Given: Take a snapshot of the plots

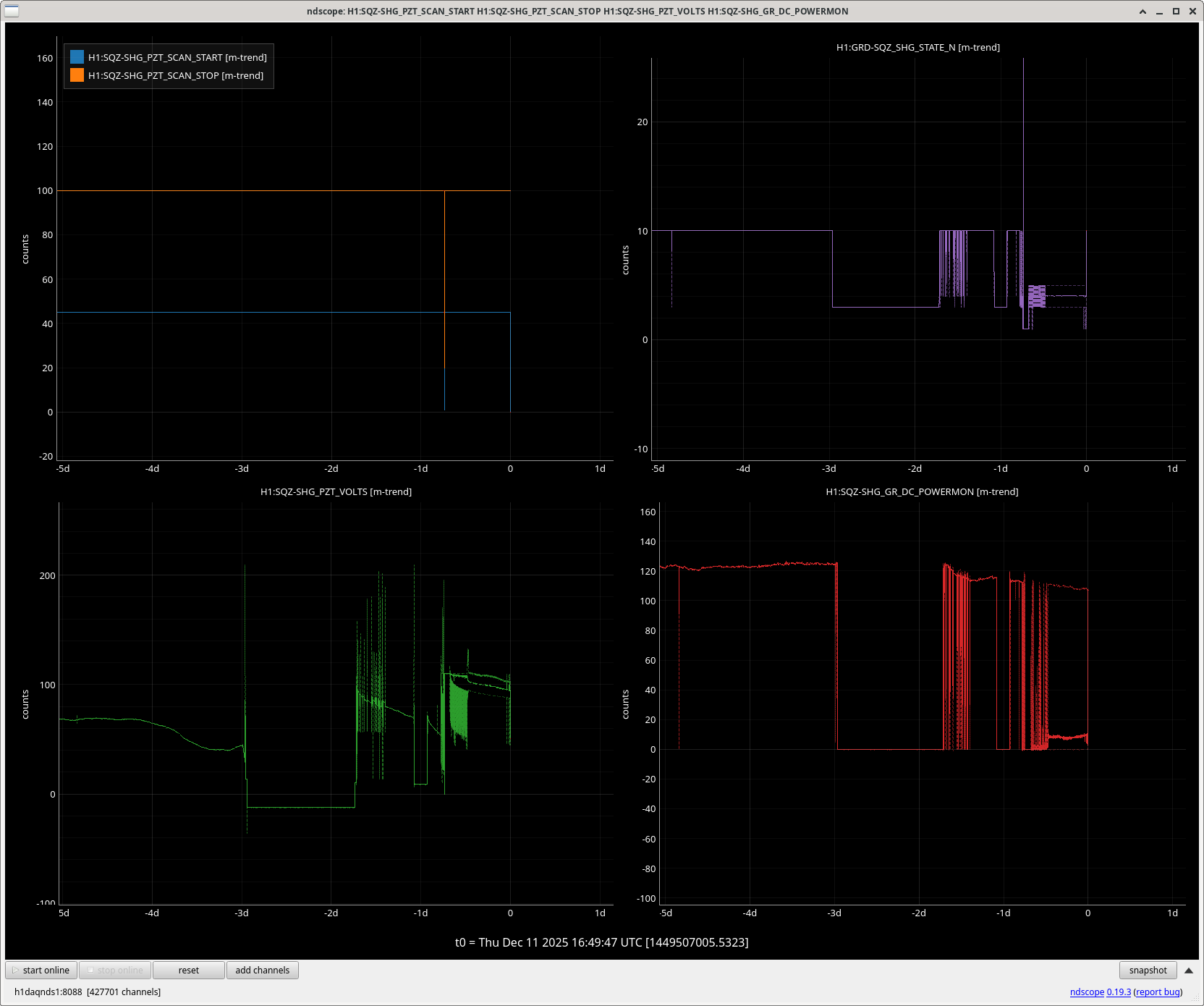Looking at the screenshot, I should (1148, 970).
